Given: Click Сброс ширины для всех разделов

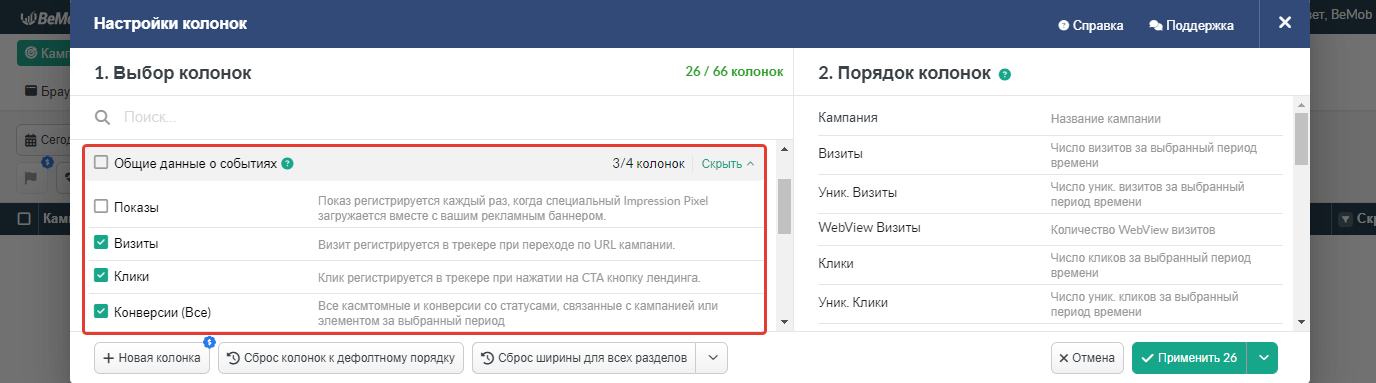Looking at the screenshot, I should click(x=584, y=358).
